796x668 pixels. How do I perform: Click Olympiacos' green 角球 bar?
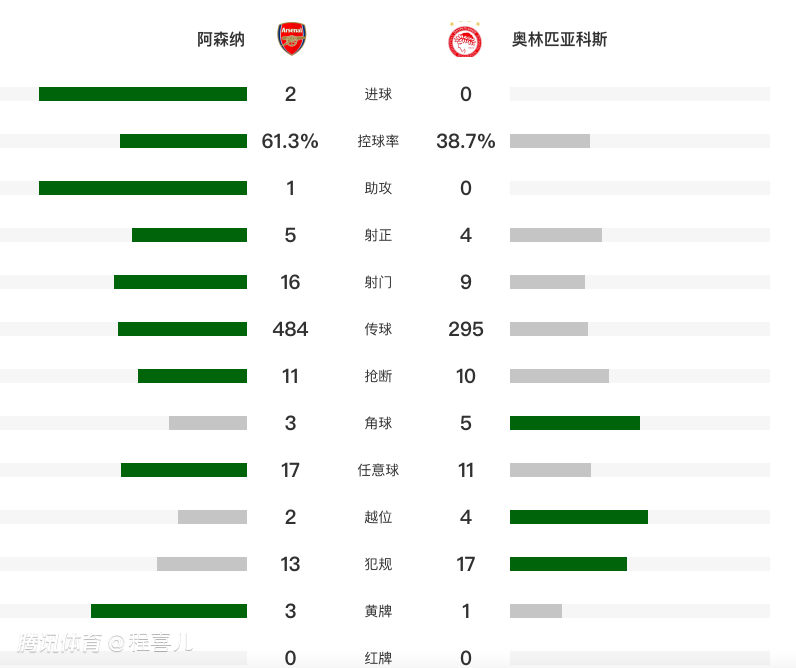575,423
